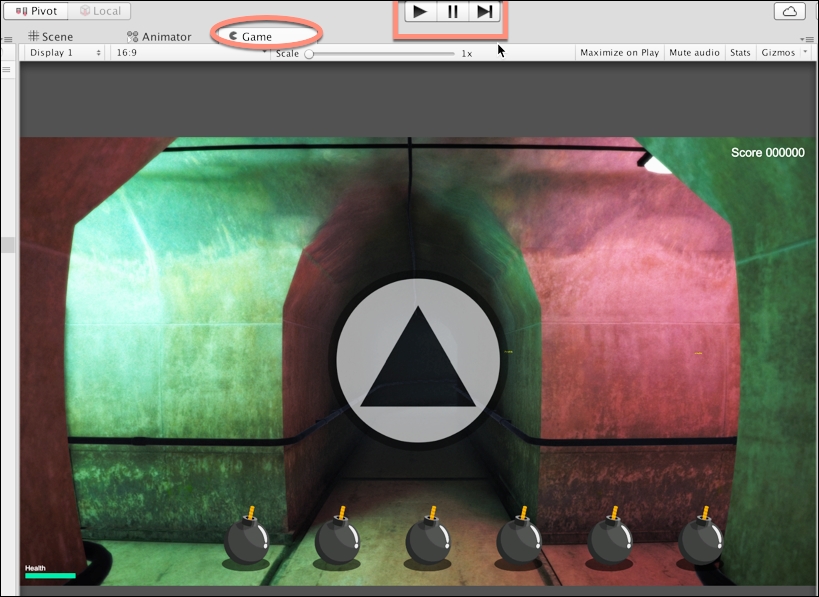Expand the Gizmos dropdown arrow
This screenshot has width=819, height=597.
[x=805, y=51]
